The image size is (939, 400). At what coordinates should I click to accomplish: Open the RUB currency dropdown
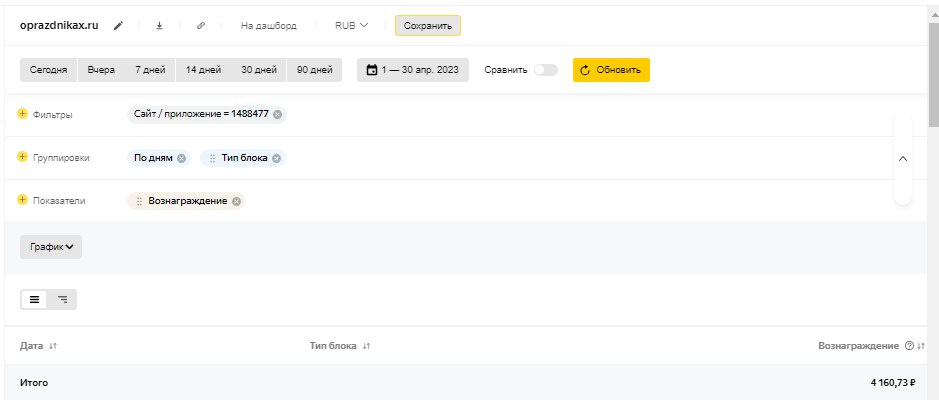click(352, 26)
